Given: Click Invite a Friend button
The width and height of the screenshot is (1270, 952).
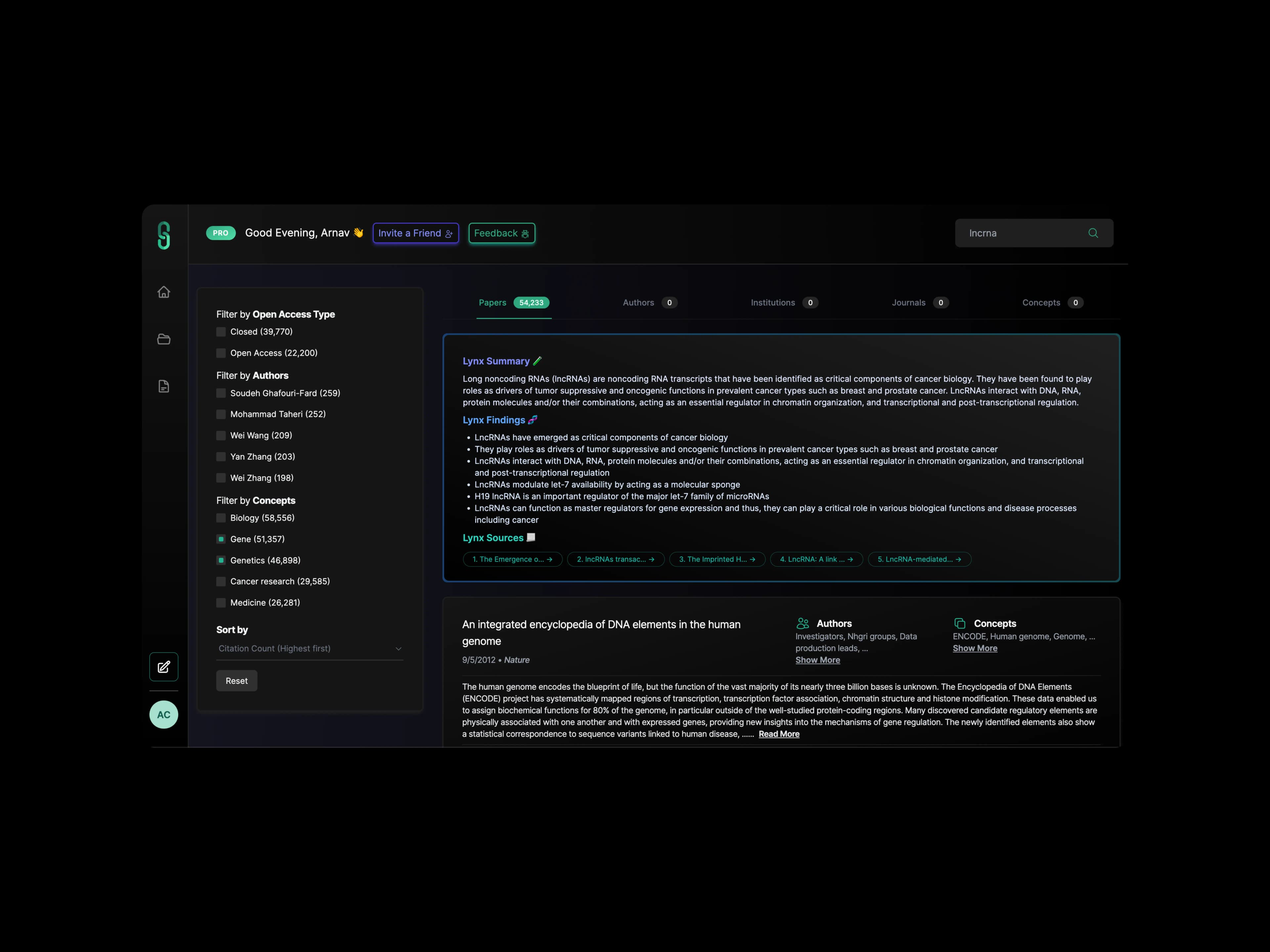Looking at the screenshot, I should (415, 233).
